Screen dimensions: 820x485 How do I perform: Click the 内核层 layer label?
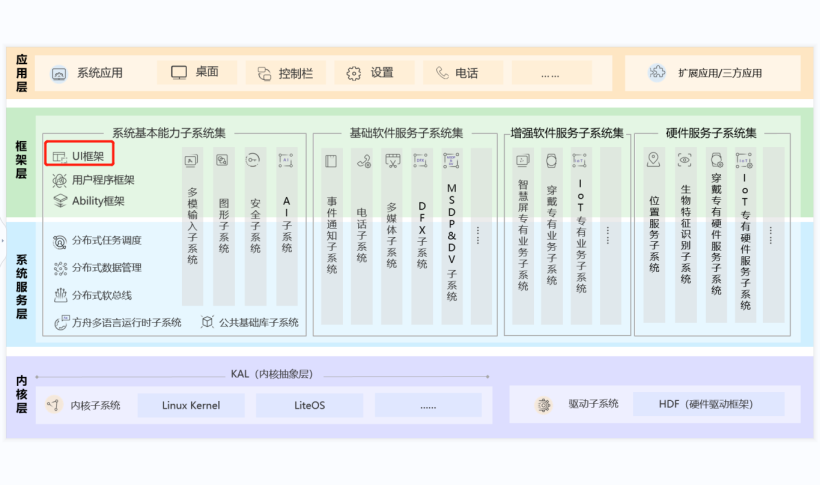click(x=21, y=394)
